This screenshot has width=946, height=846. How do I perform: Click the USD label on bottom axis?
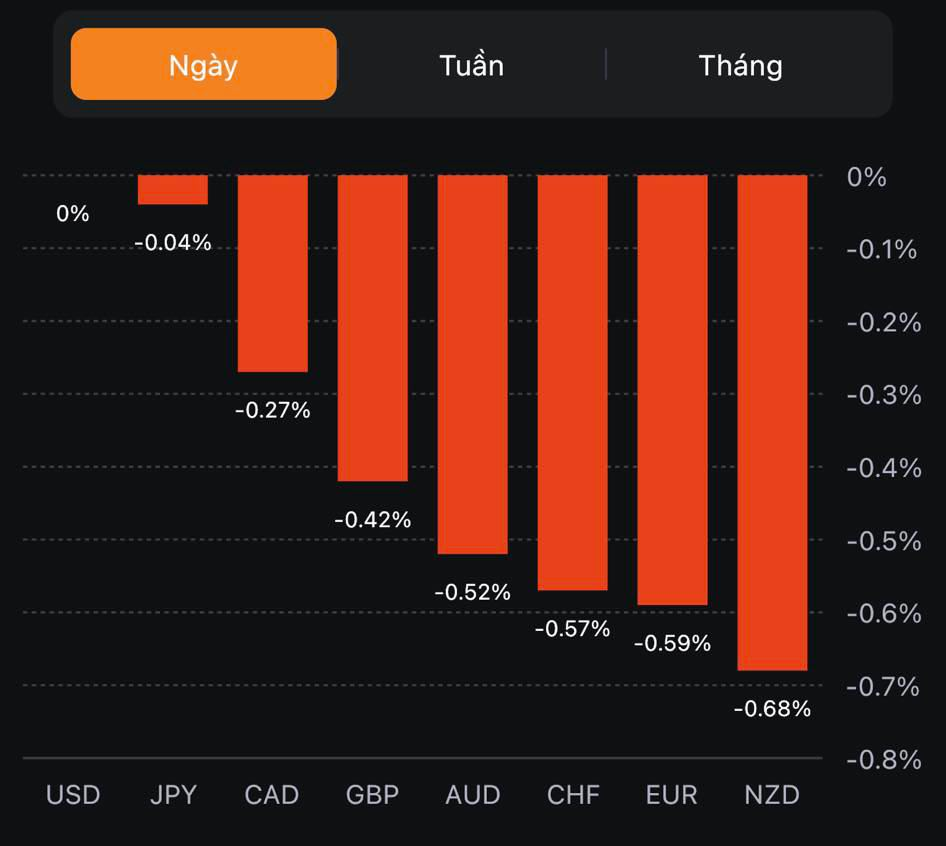(73, 795)
